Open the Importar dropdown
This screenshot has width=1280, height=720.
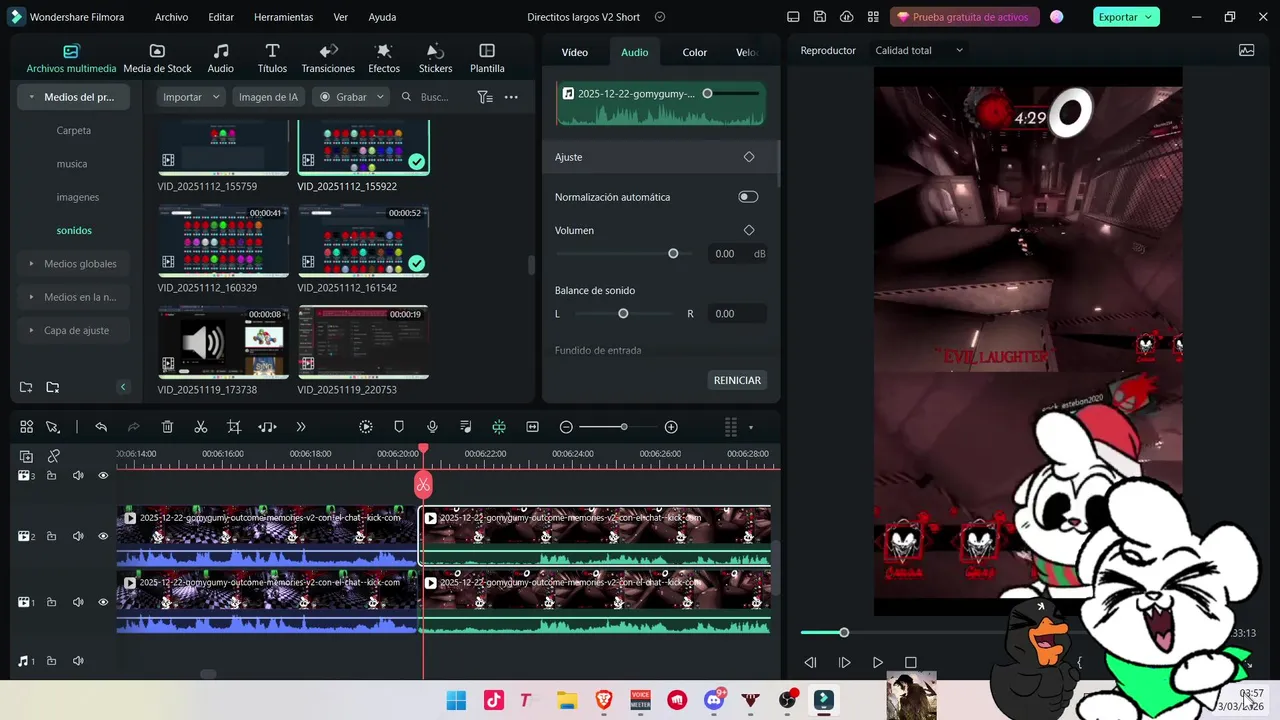192,97
